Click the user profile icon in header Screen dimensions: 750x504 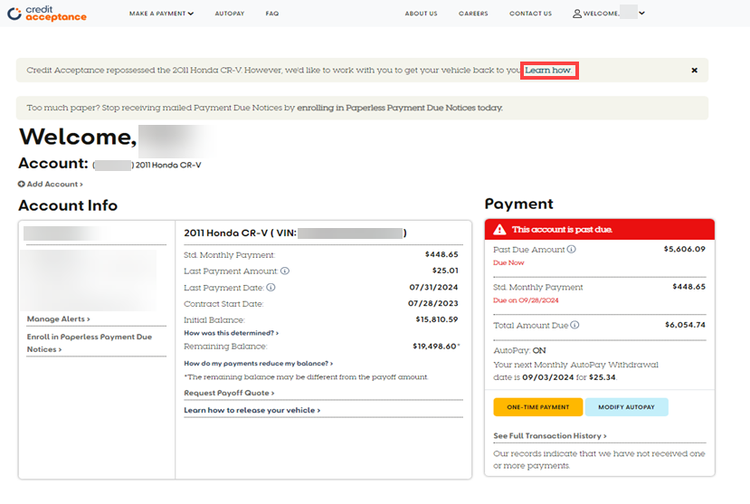pos(577,14)
